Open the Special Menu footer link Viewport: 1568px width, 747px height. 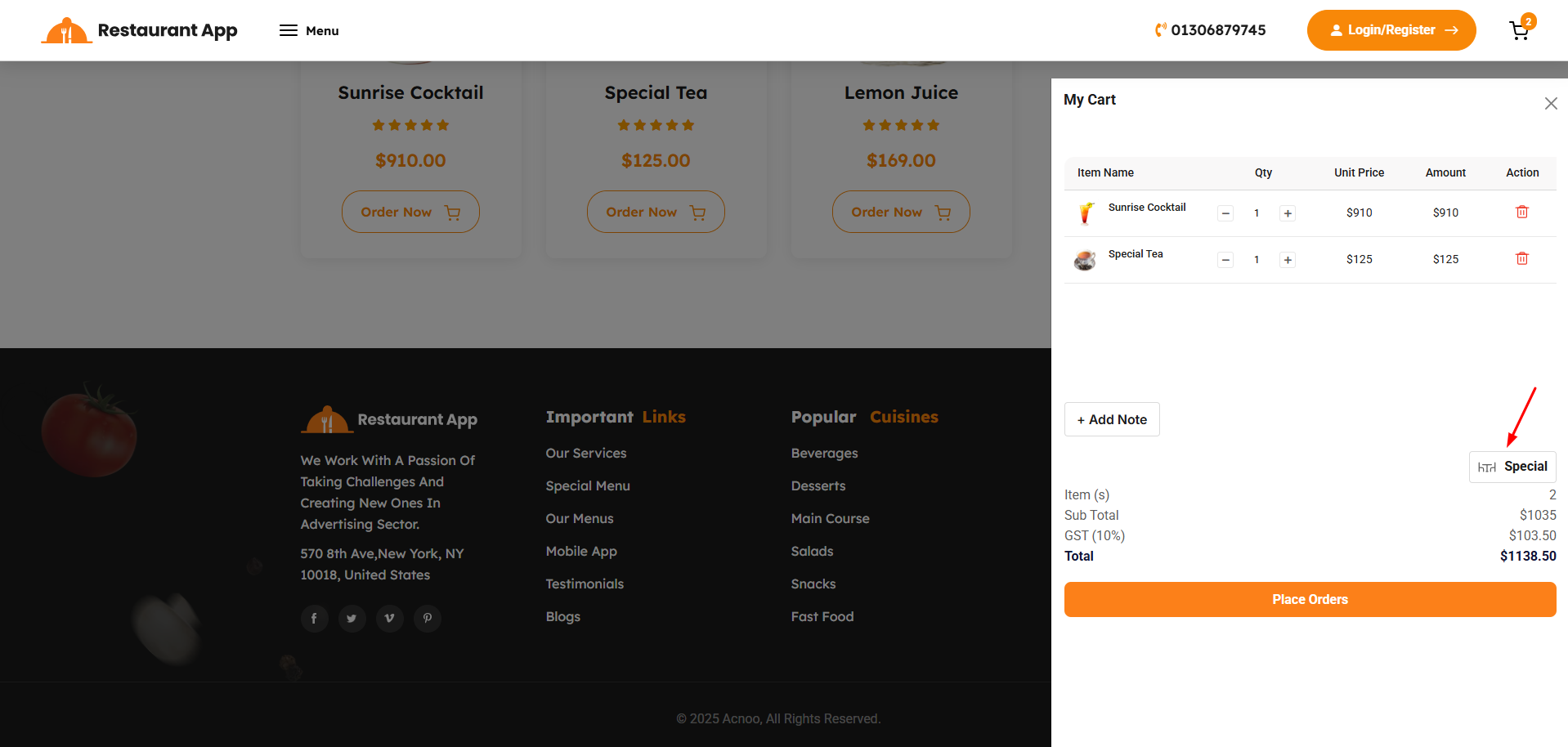point(587,485)
